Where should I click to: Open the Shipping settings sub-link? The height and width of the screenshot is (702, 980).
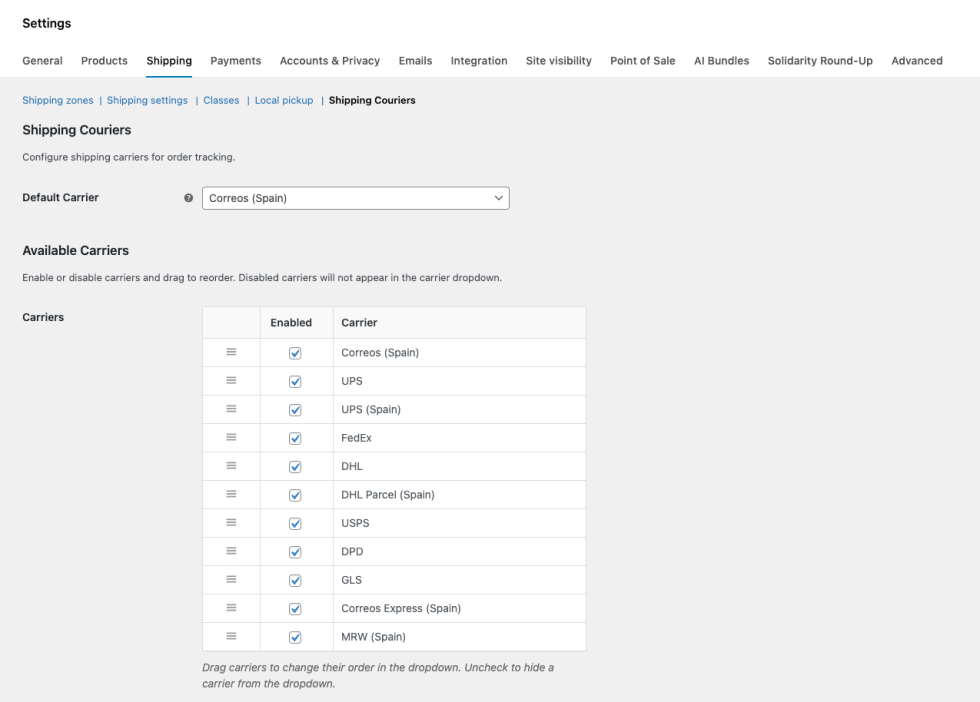pyautogui.click(x=147, y=100)
